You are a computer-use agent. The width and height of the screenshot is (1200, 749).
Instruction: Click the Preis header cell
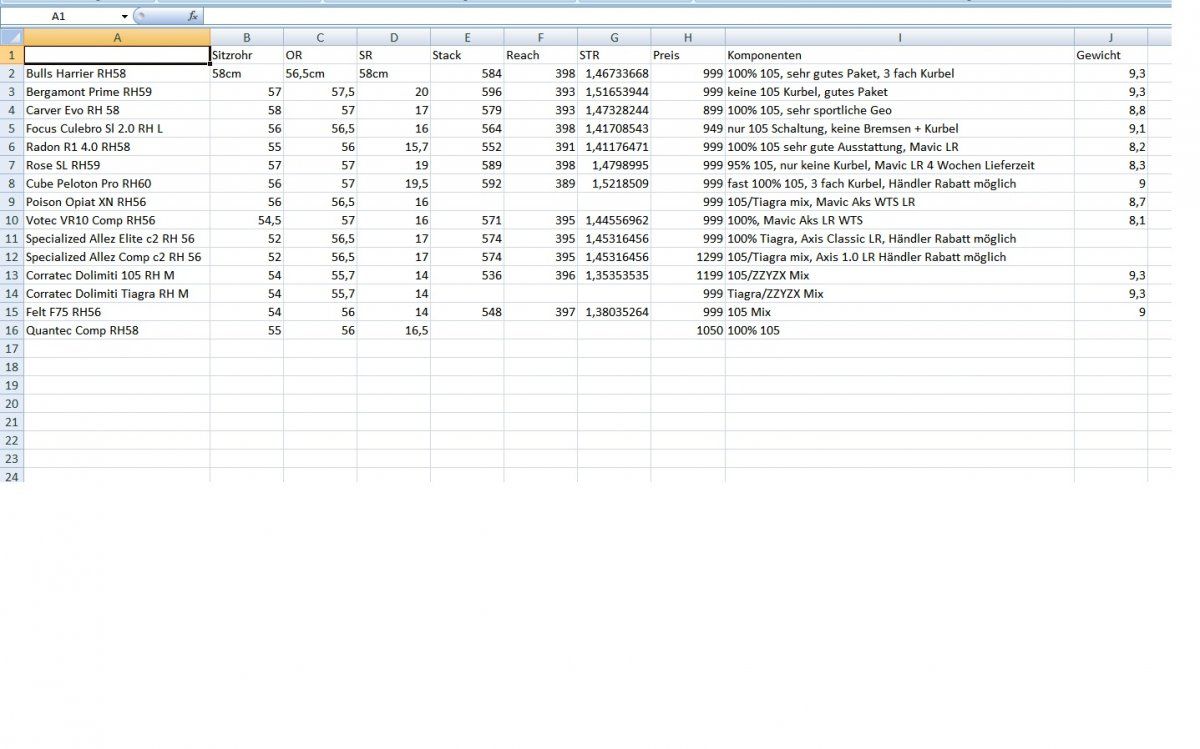pos(688,55)
